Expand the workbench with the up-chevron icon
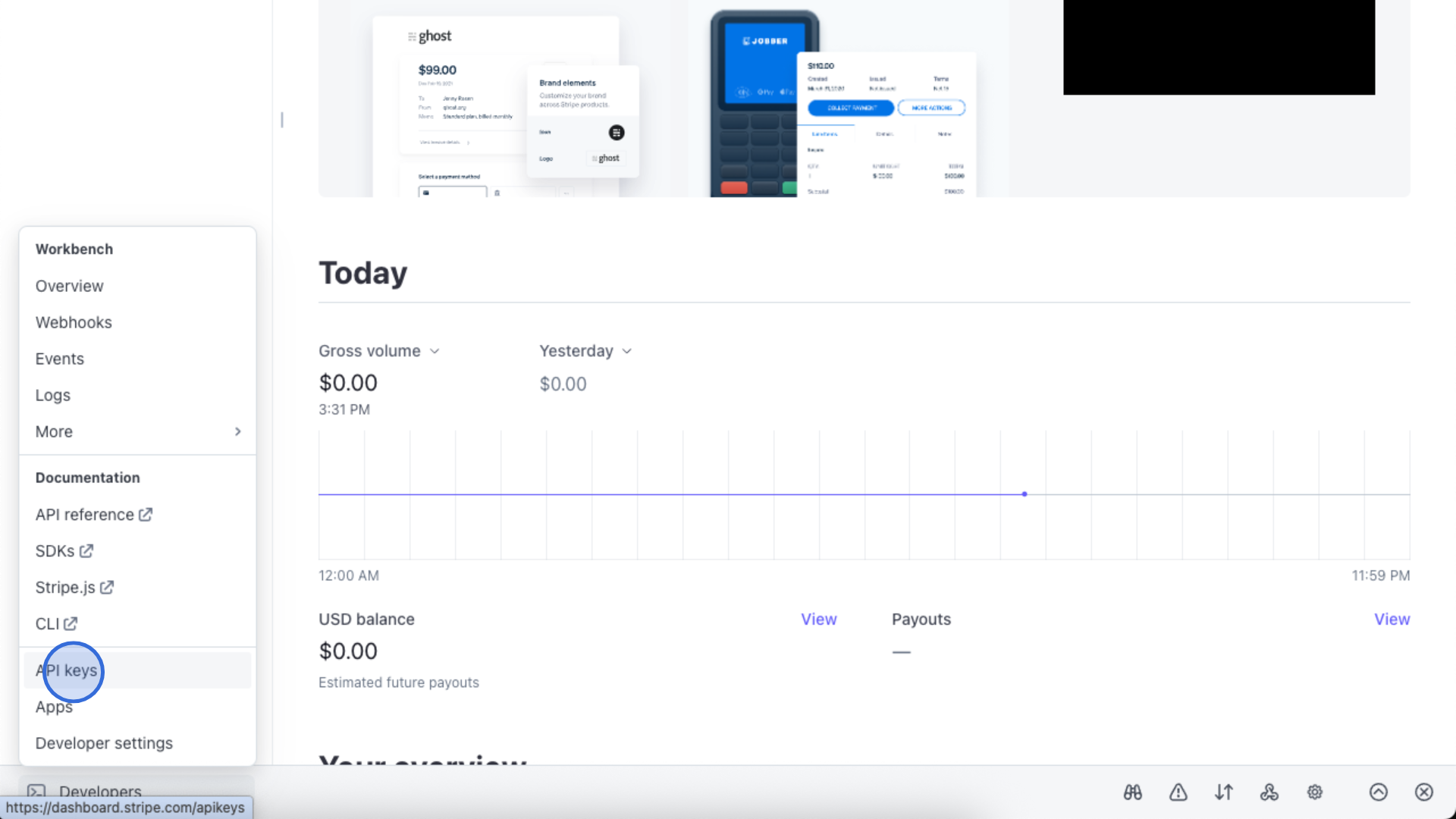The width and height of the screenshot is (1456, 819). (x=1379, y=792)
